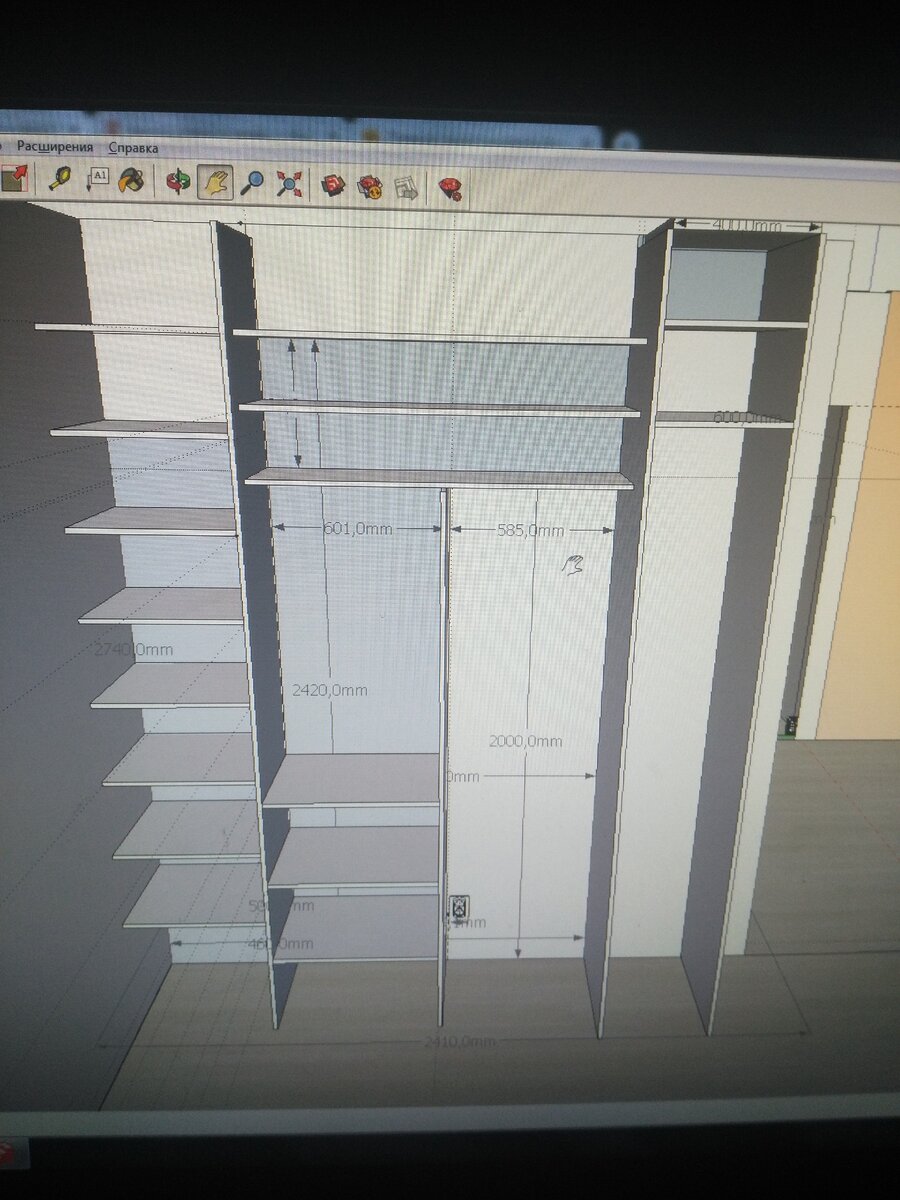Select the Orbit tool
The height and width of the screenshot is (1200, 900).
(179, 182)
